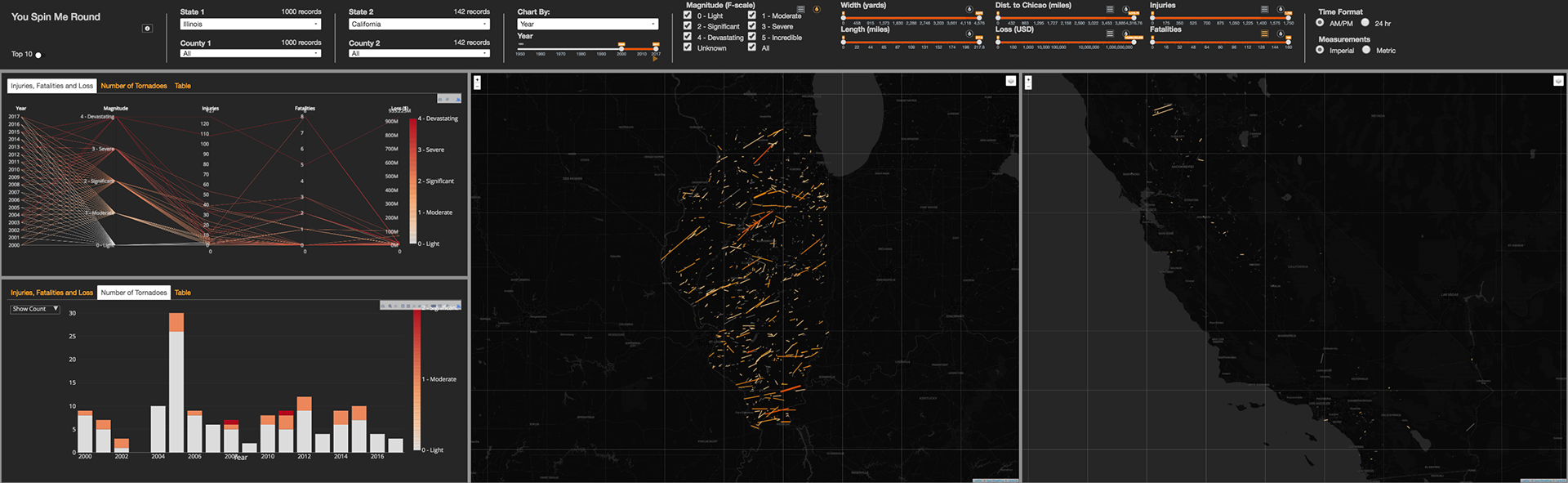Toggle the 4 - Devastating checkbox
Image resolution: width=1568 pixels, height=483 pixels.
688,37
